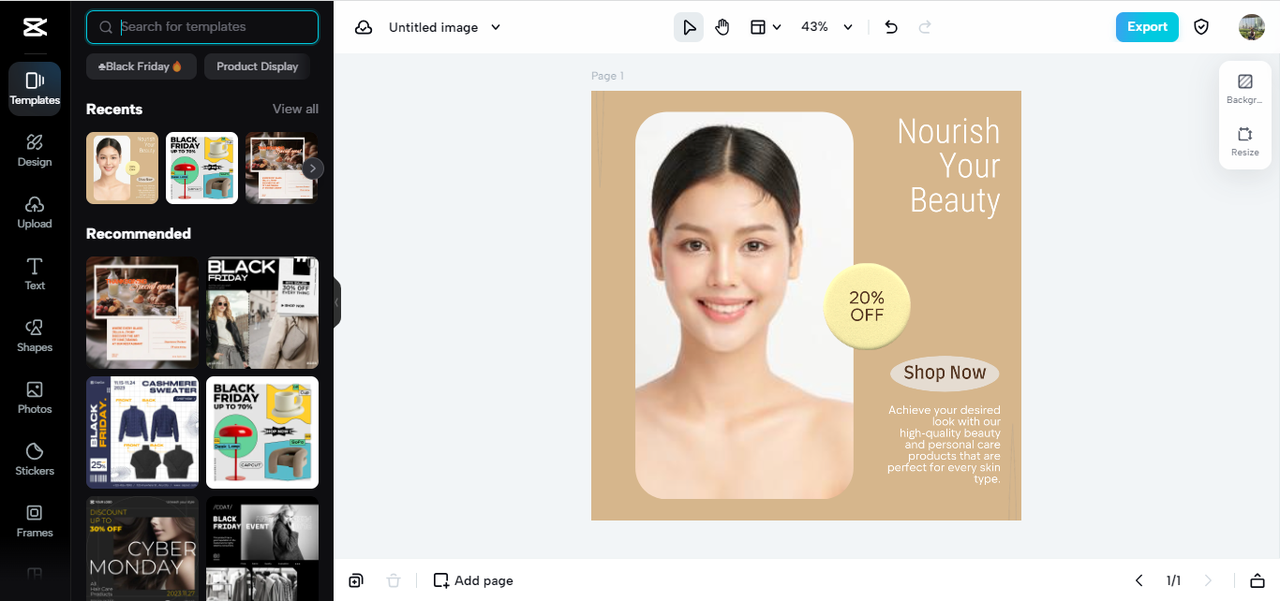Open the 43% zoom level dropdown
Screen dimensions: 1280x601
827,27
